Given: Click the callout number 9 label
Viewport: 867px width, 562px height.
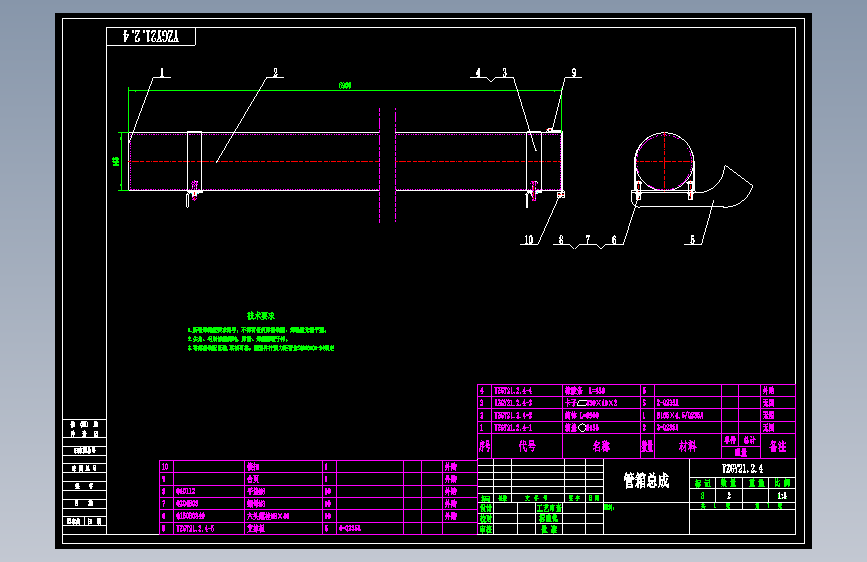Looking at the screenshot, I should tap(574, 72).
